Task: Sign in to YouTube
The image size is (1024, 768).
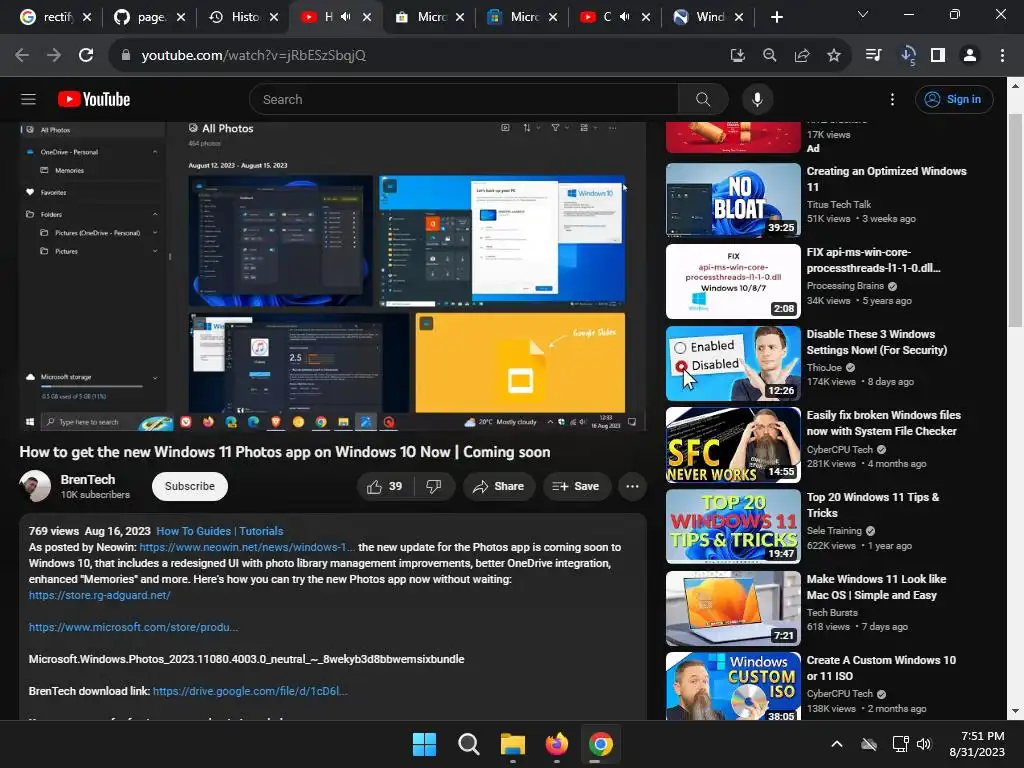Action: point(953,99)
